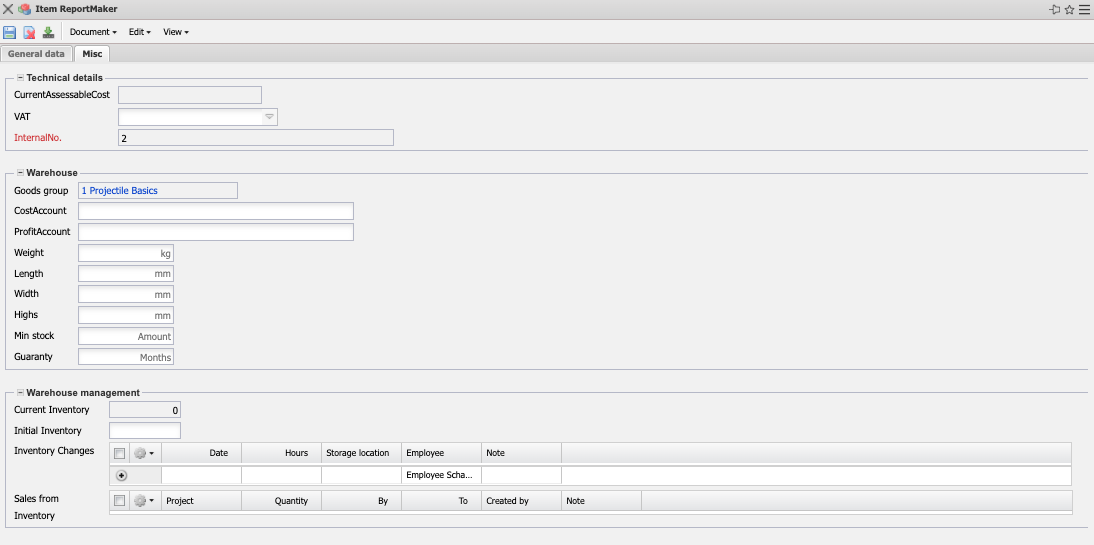Open gear settings in Inventory Changes table header
Viewport: 1094px width, 545px height.
pyautogui.click(x=145, y=453)
